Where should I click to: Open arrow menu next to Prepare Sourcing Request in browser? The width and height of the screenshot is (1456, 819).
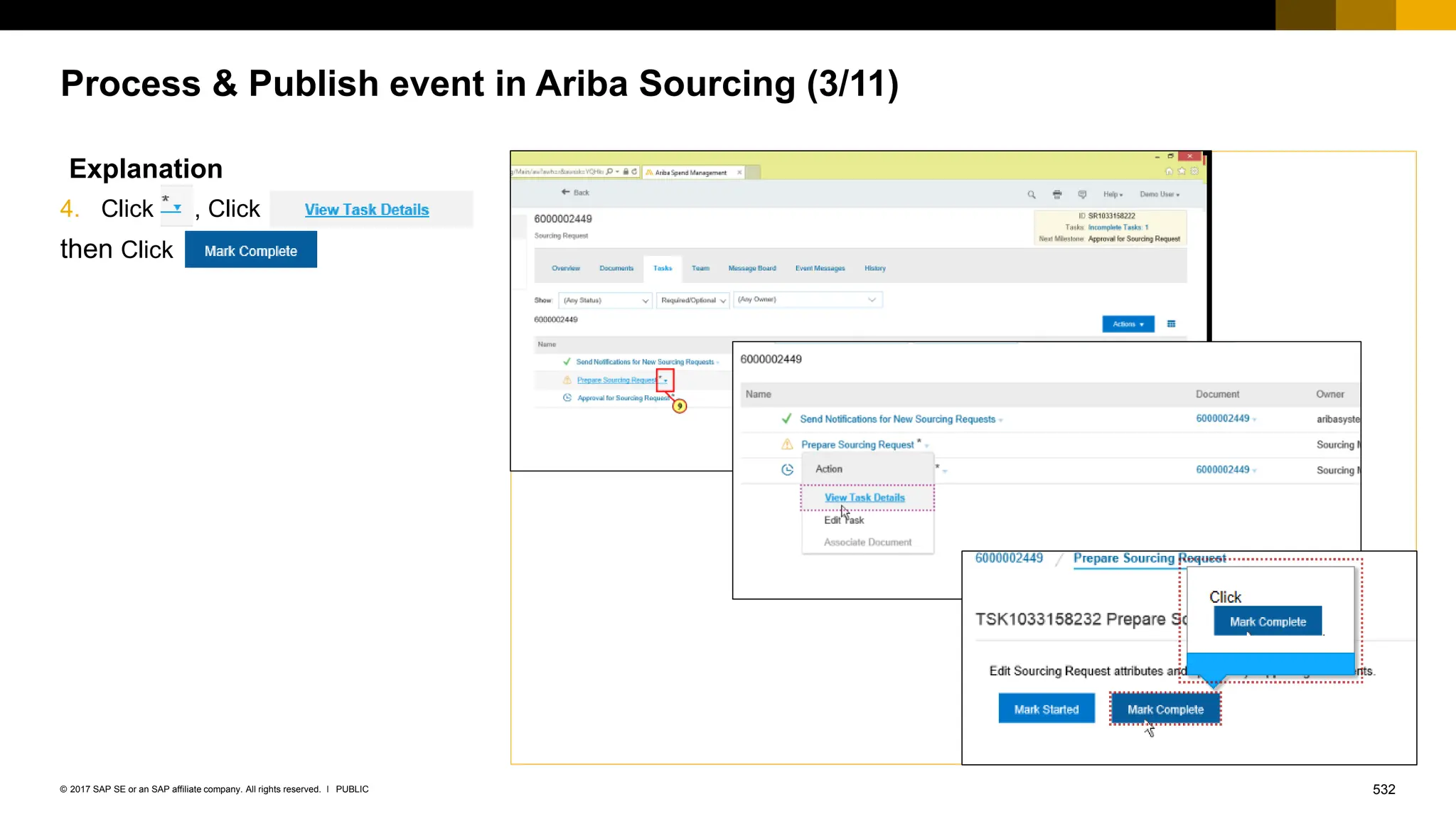point(665,380)
